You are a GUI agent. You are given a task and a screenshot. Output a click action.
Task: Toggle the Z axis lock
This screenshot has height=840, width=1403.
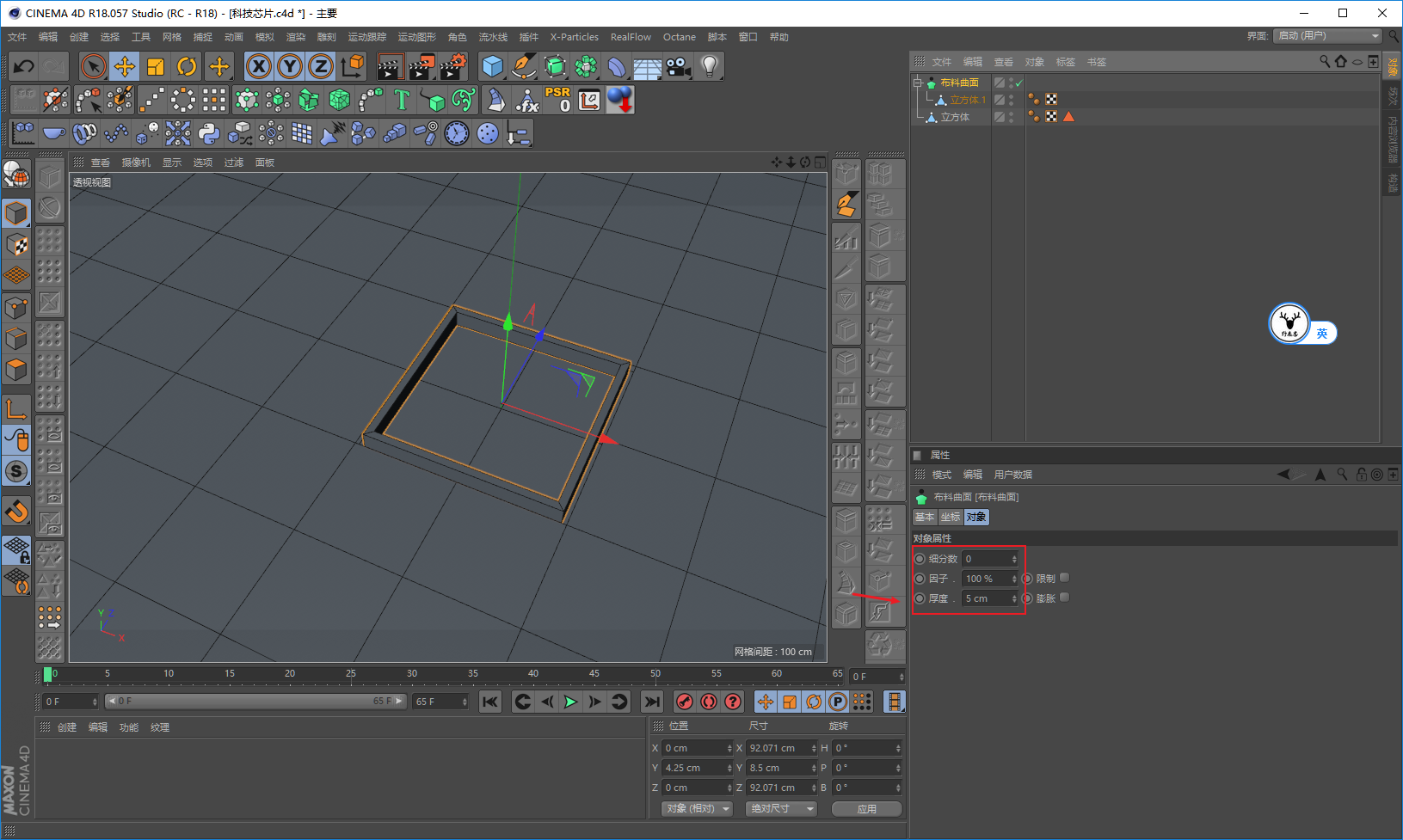click(x=321, y=66)
